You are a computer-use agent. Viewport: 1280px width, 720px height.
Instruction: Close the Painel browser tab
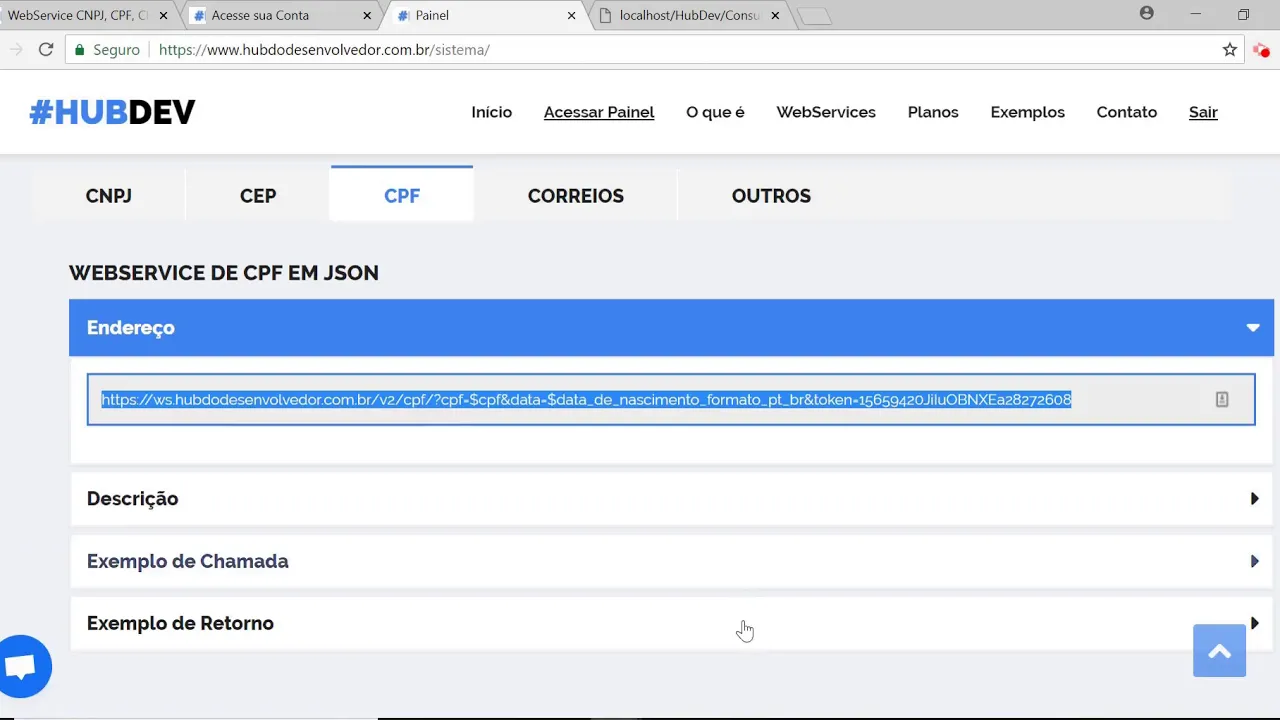tap(571, 16)
